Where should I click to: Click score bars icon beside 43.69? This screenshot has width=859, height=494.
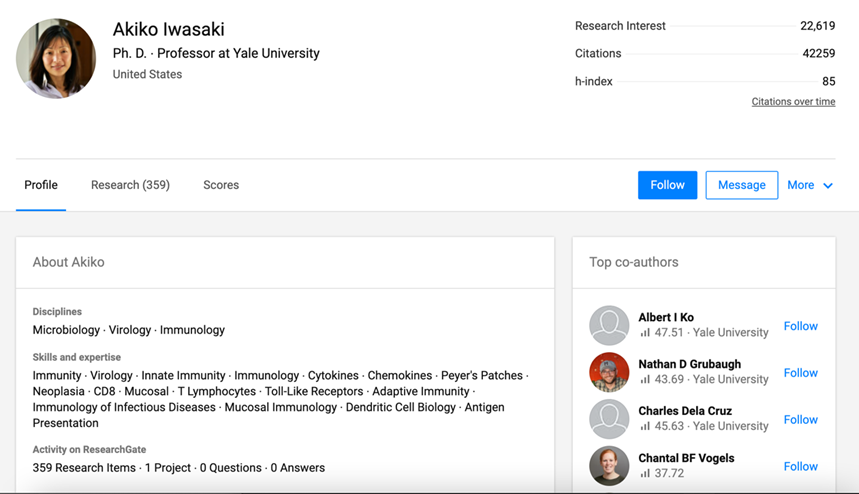(645, 380)
